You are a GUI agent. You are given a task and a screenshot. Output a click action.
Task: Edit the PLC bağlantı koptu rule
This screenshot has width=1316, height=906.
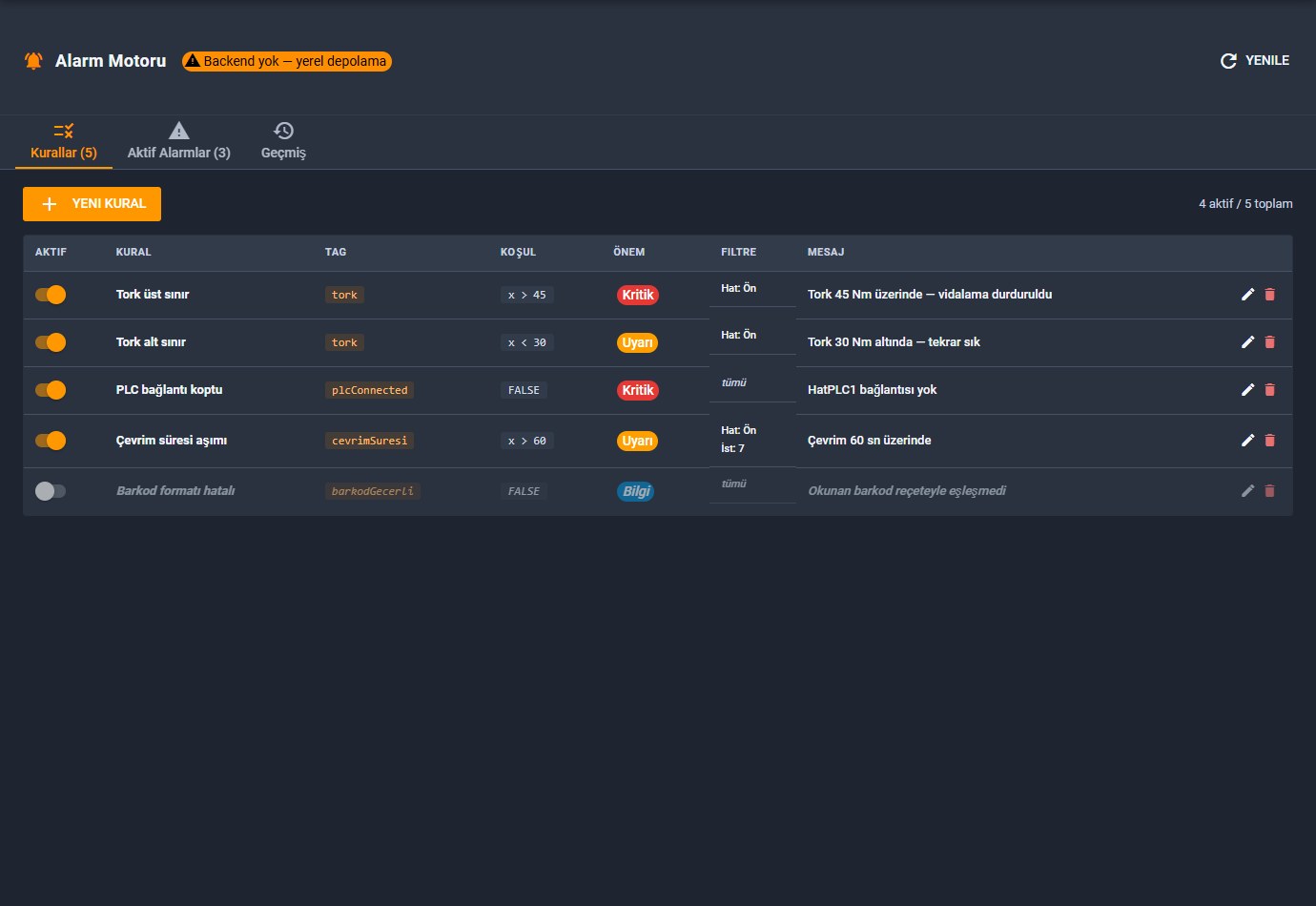[1247, 390]
